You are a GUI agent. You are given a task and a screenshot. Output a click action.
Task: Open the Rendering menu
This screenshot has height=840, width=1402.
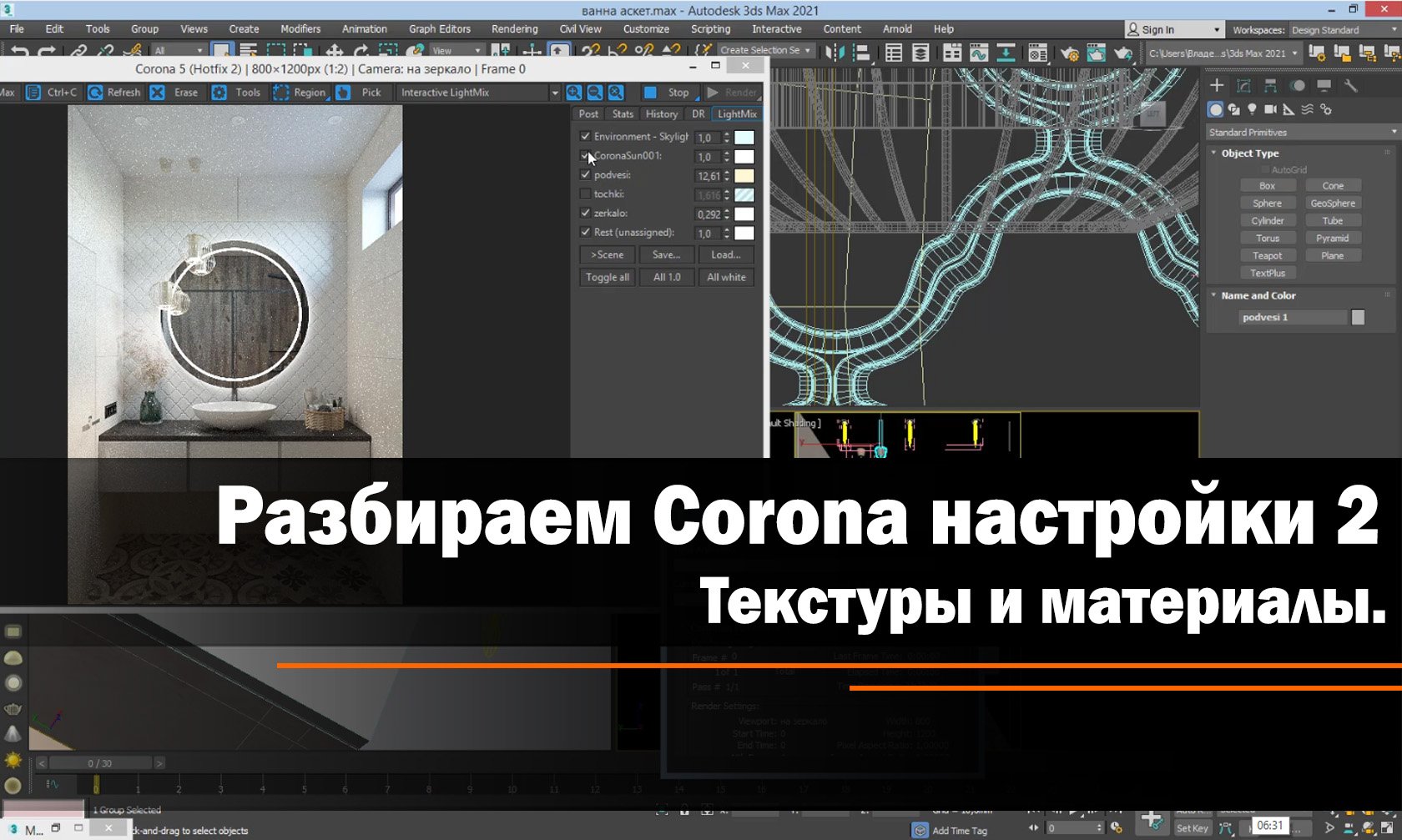[514, 28]
